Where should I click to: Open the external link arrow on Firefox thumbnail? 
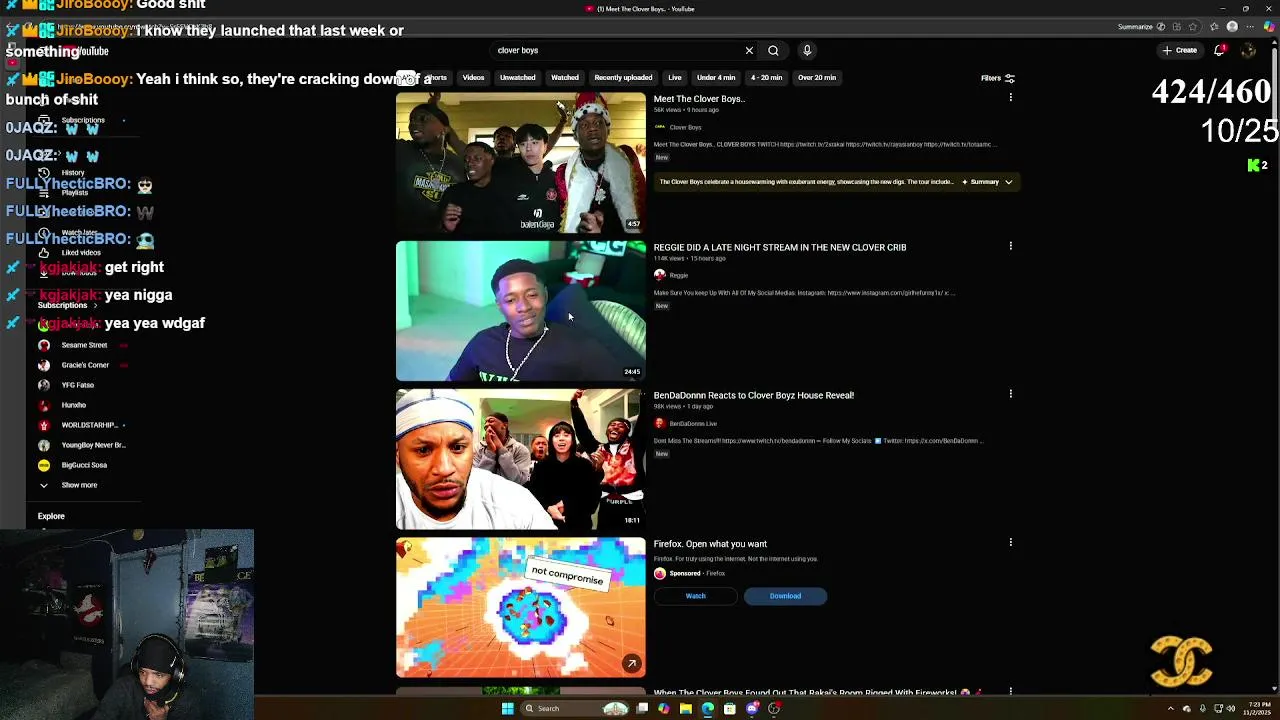pyautogui.click(x=632, y=663)
